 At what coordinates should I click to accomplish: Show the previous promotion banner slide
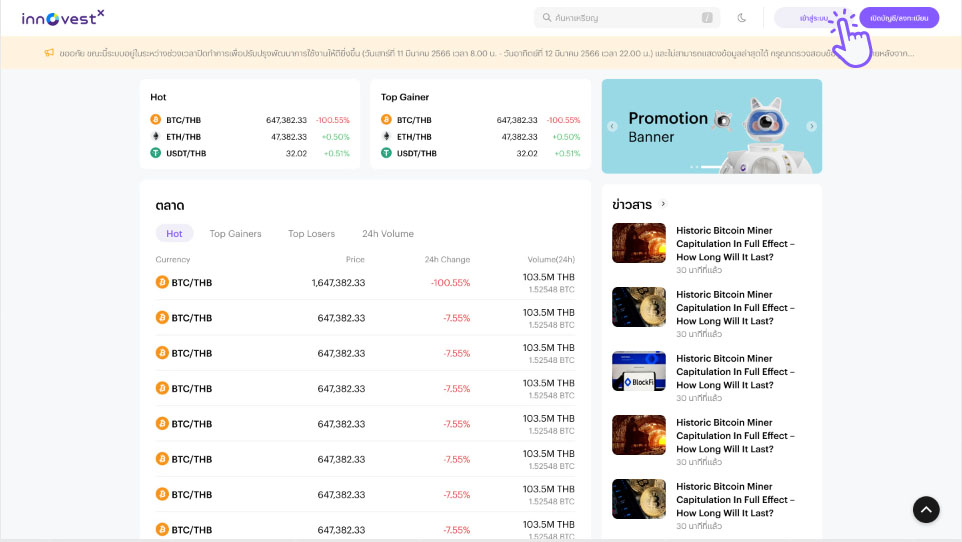coord(612,126)
